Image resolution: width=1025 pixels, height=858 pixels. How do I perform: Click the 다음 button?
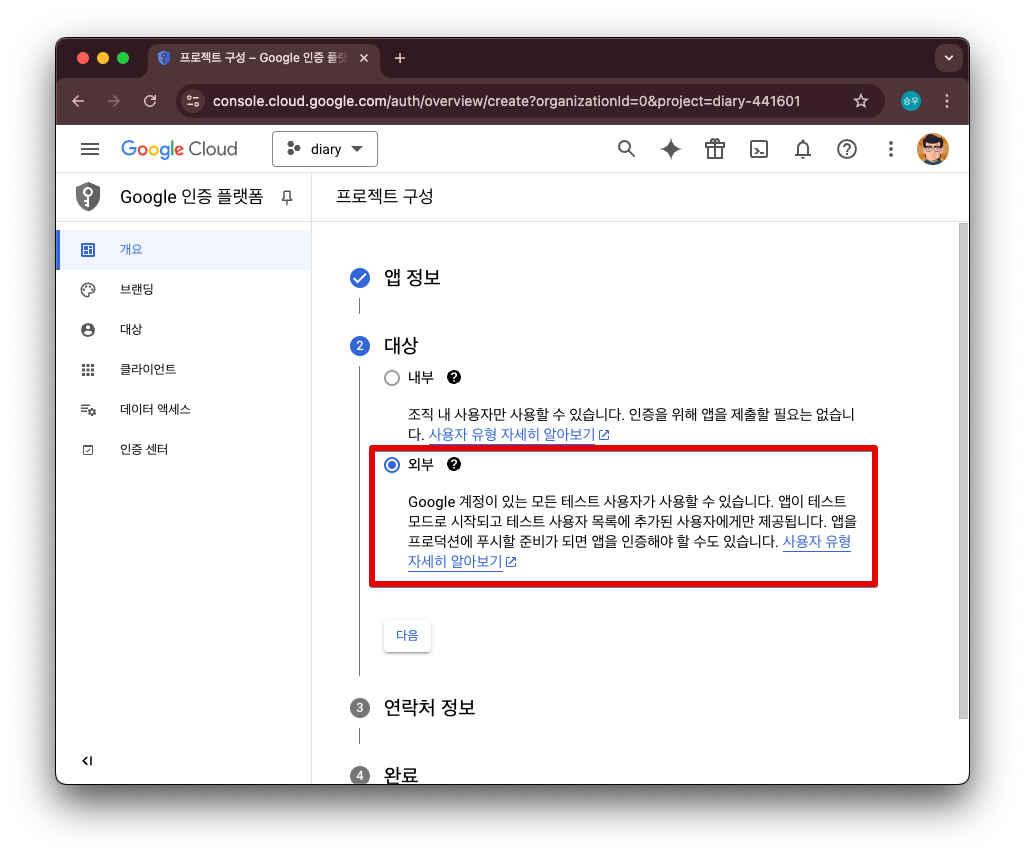click(x=407, y=635)
